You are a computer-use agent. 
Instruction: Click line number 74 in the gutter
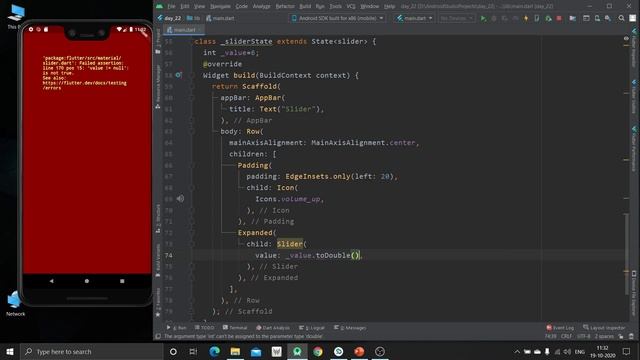click(x=169, y=255)
